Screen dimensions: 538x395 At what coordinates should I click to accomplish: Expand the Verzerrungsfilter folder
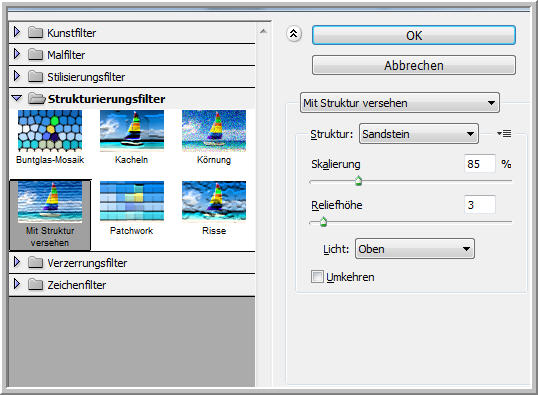pos(16,263)
